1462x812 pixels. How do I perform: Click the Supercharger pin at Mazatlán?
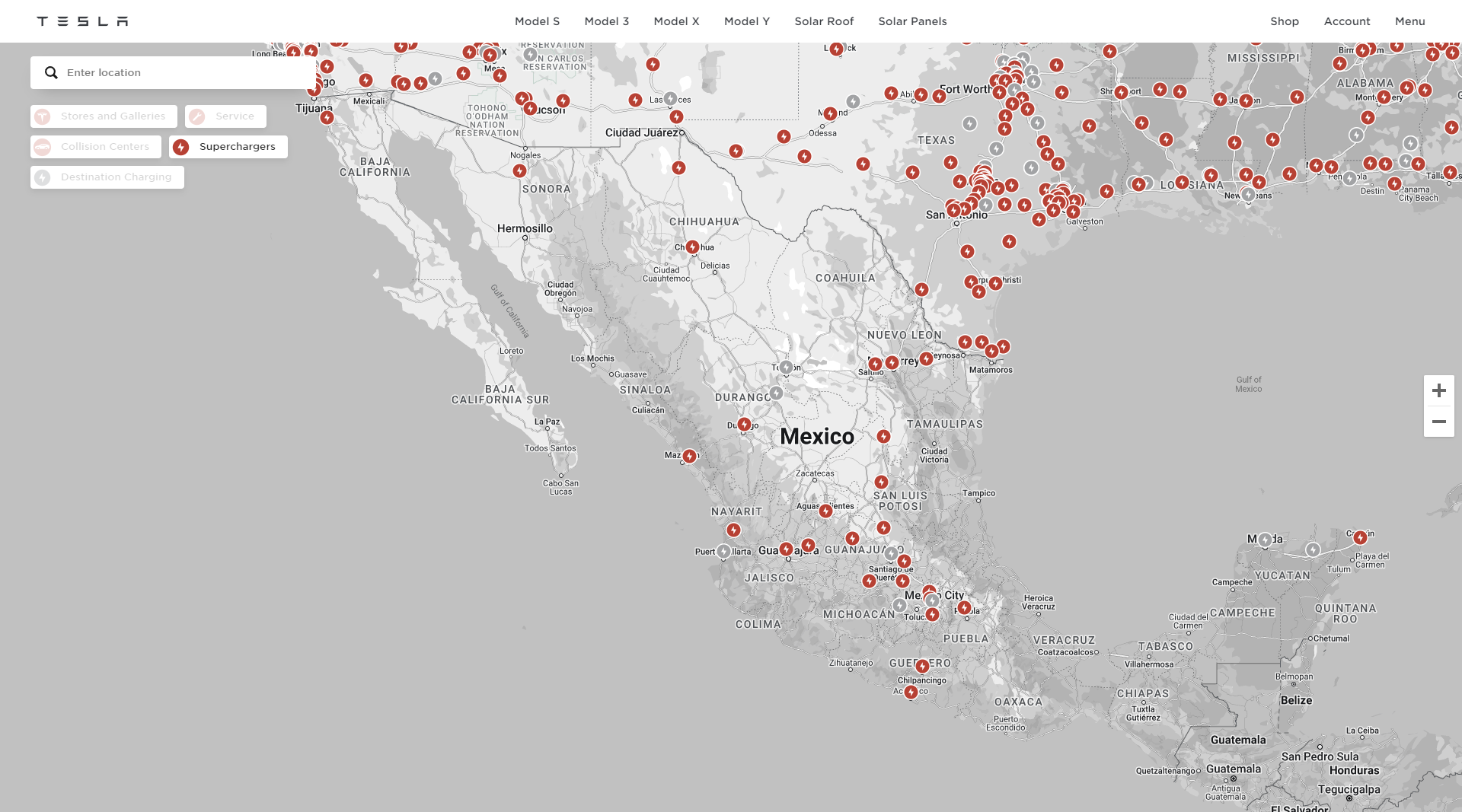[x=689, y=456]
